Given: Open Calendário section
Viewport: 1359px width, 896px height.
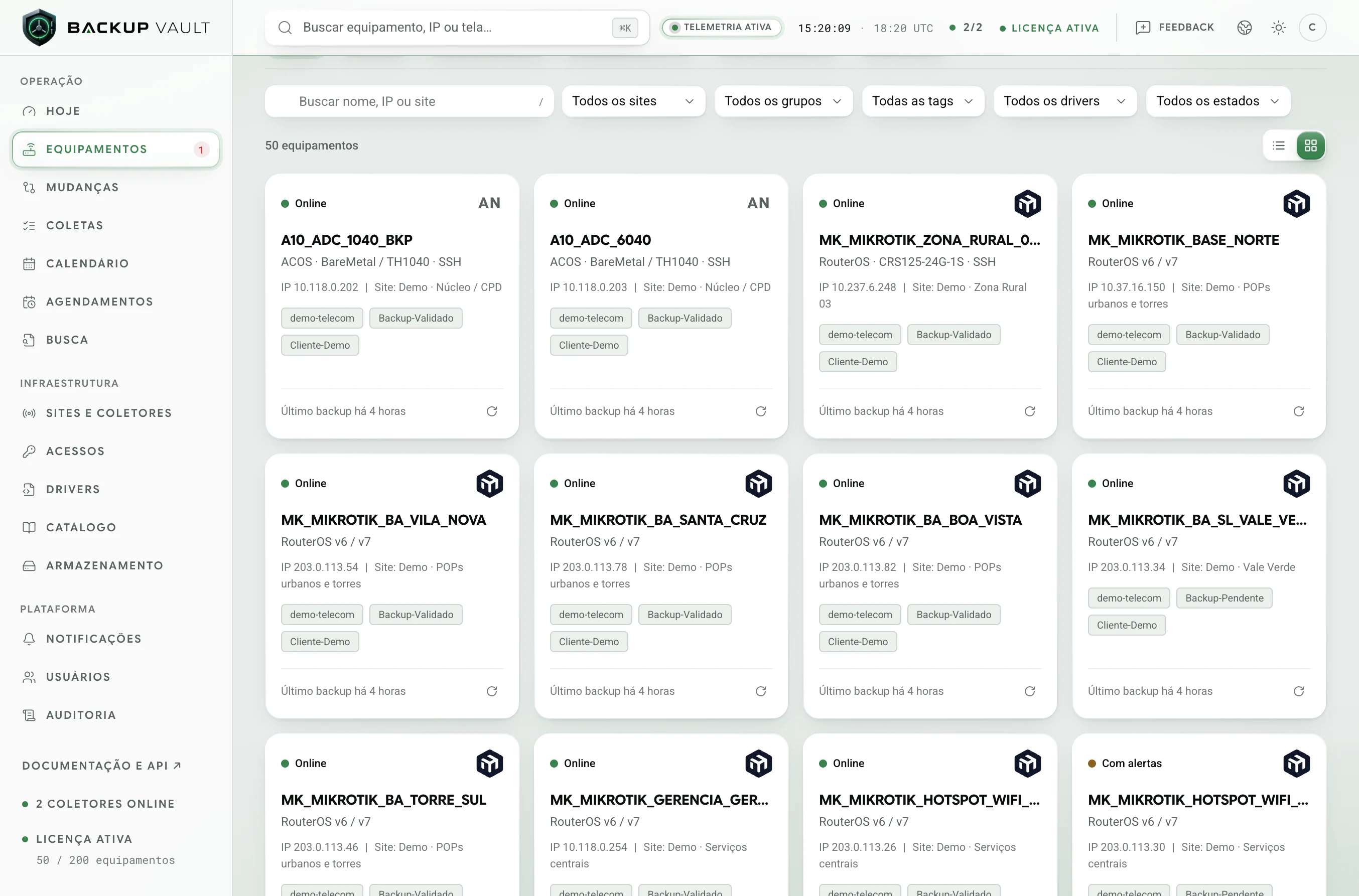Looking at the screenshot, I should click(115, 263).
